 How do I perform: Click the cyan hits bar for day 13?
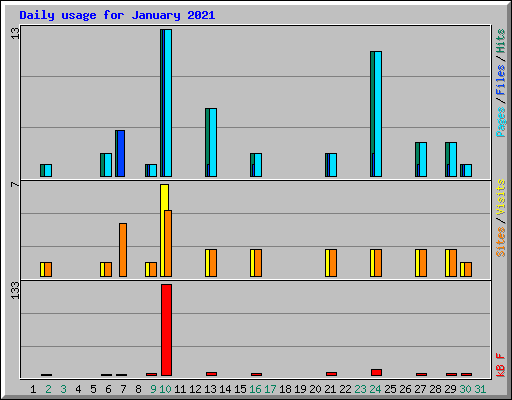coord(213,142)
